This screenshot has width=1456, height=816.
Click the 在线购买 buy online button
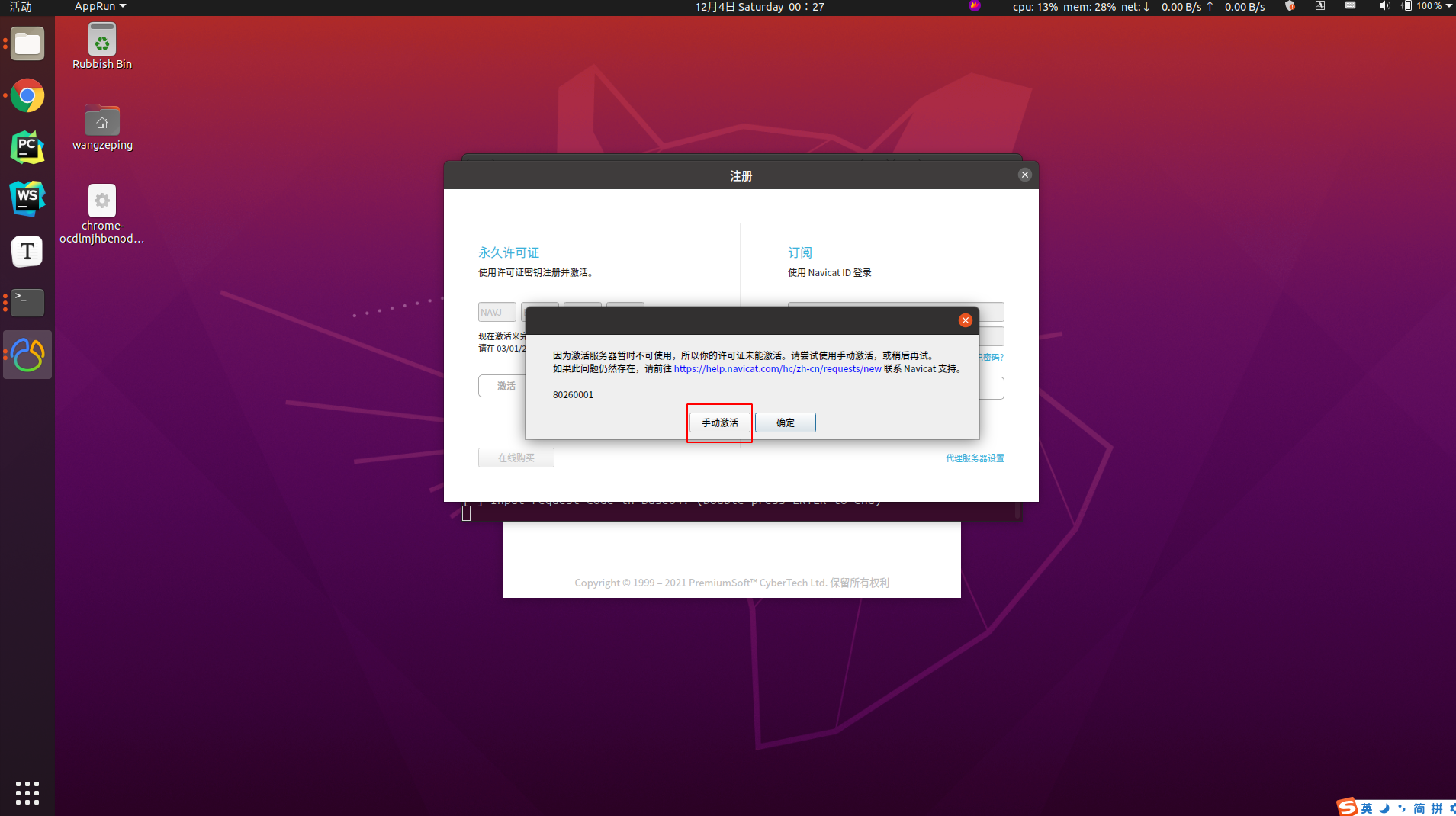[x=516, y=458]
